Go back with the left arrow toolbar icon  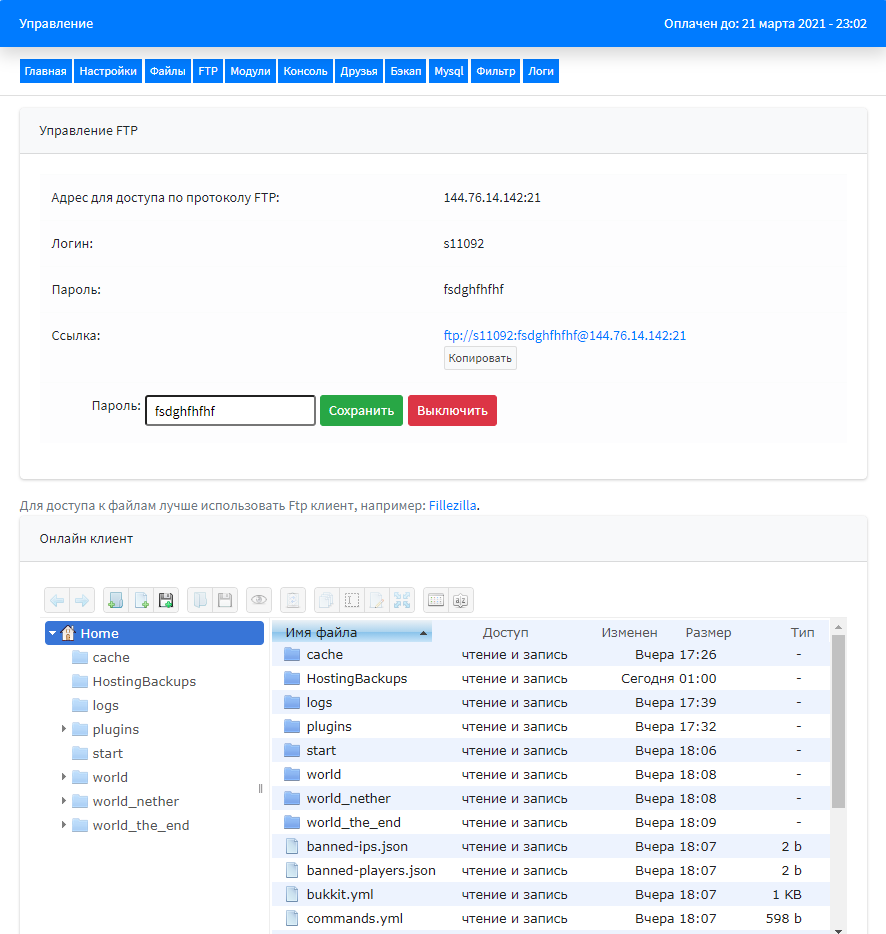point(57,600)
